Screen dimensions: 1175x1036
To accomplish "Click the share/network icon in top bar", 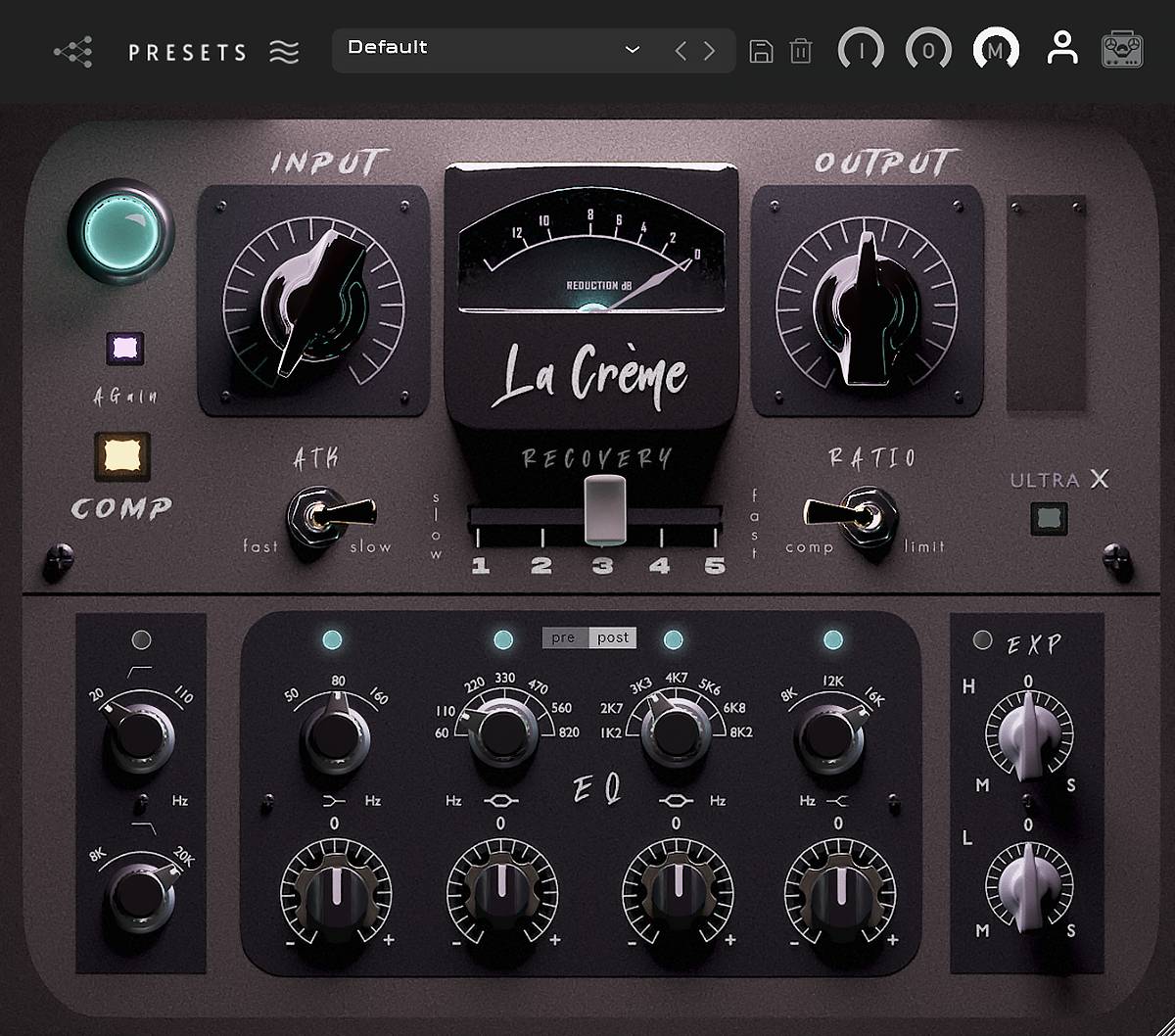I will point(73,51).
